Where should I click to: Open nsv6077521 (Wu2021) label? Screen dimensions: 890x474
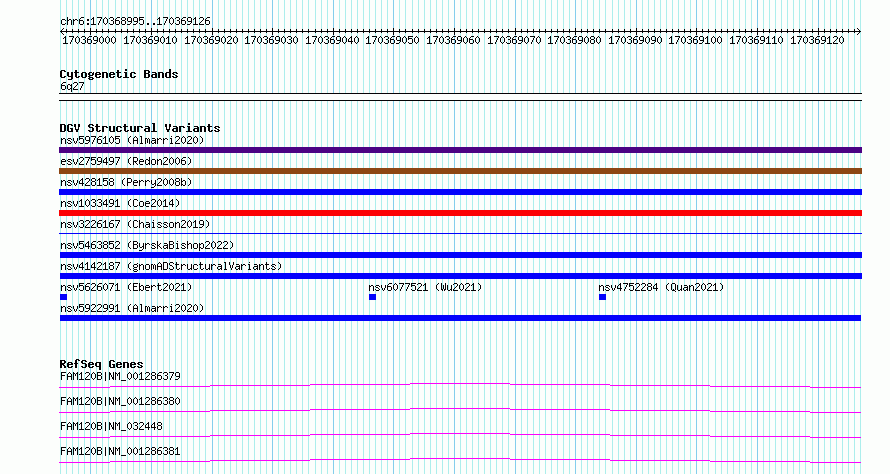pyautogui.click(x=425, y=287)
